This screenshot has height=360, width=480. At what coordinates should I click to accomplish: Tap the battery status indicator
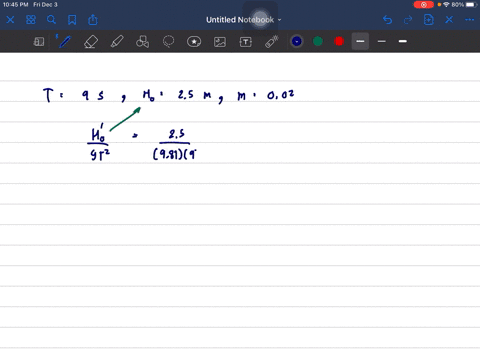(x=471, y=5)
